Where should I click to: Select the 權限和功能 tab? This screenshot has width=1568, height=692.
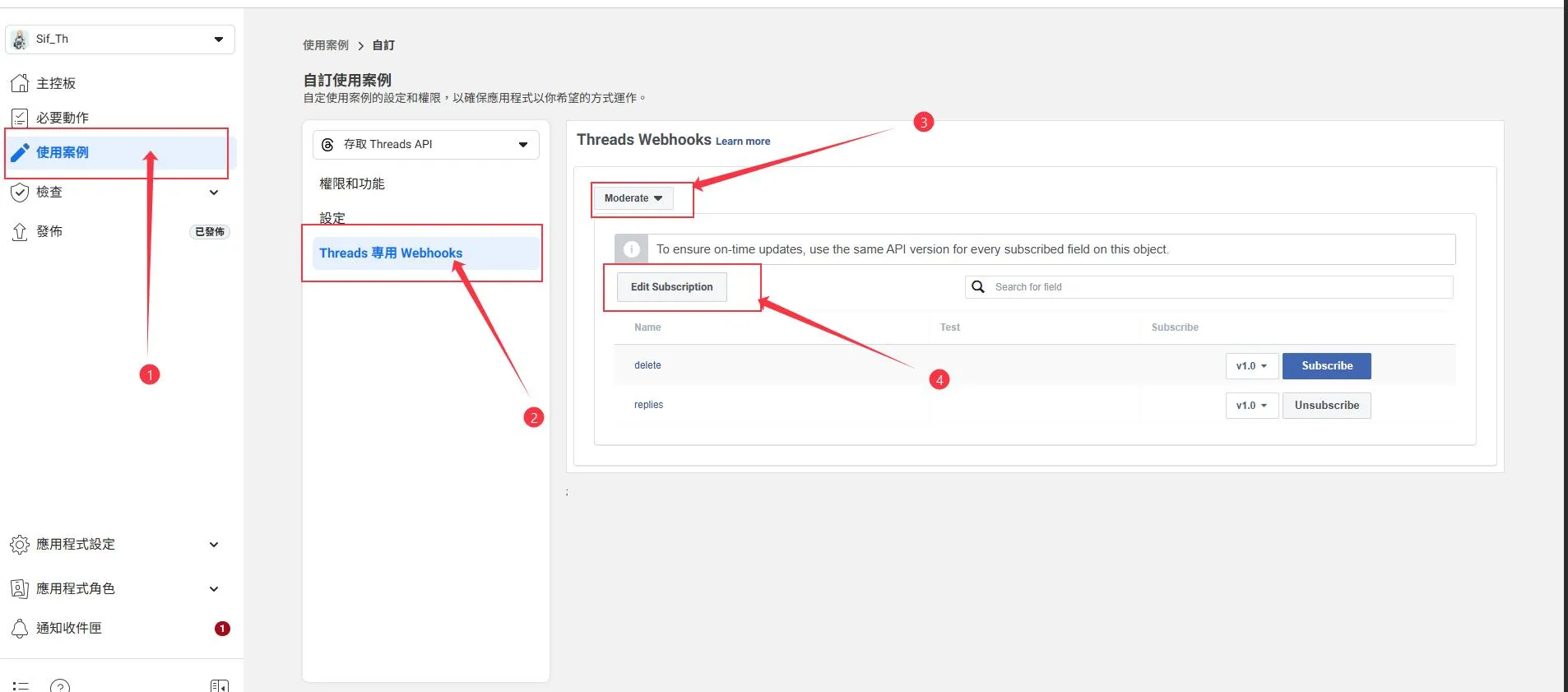tap(352, 183)
